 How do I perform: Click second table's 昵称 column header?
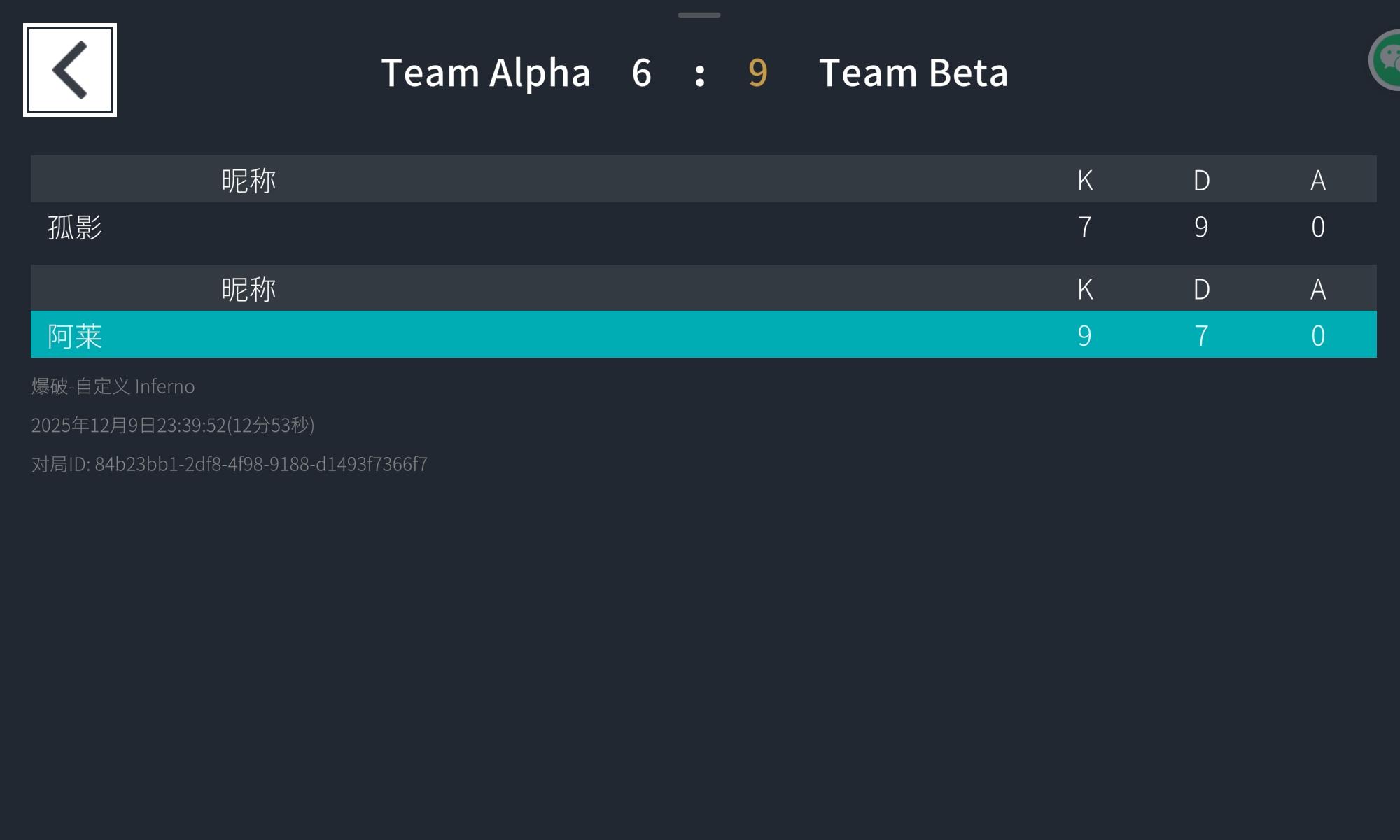tap(248, 289)
